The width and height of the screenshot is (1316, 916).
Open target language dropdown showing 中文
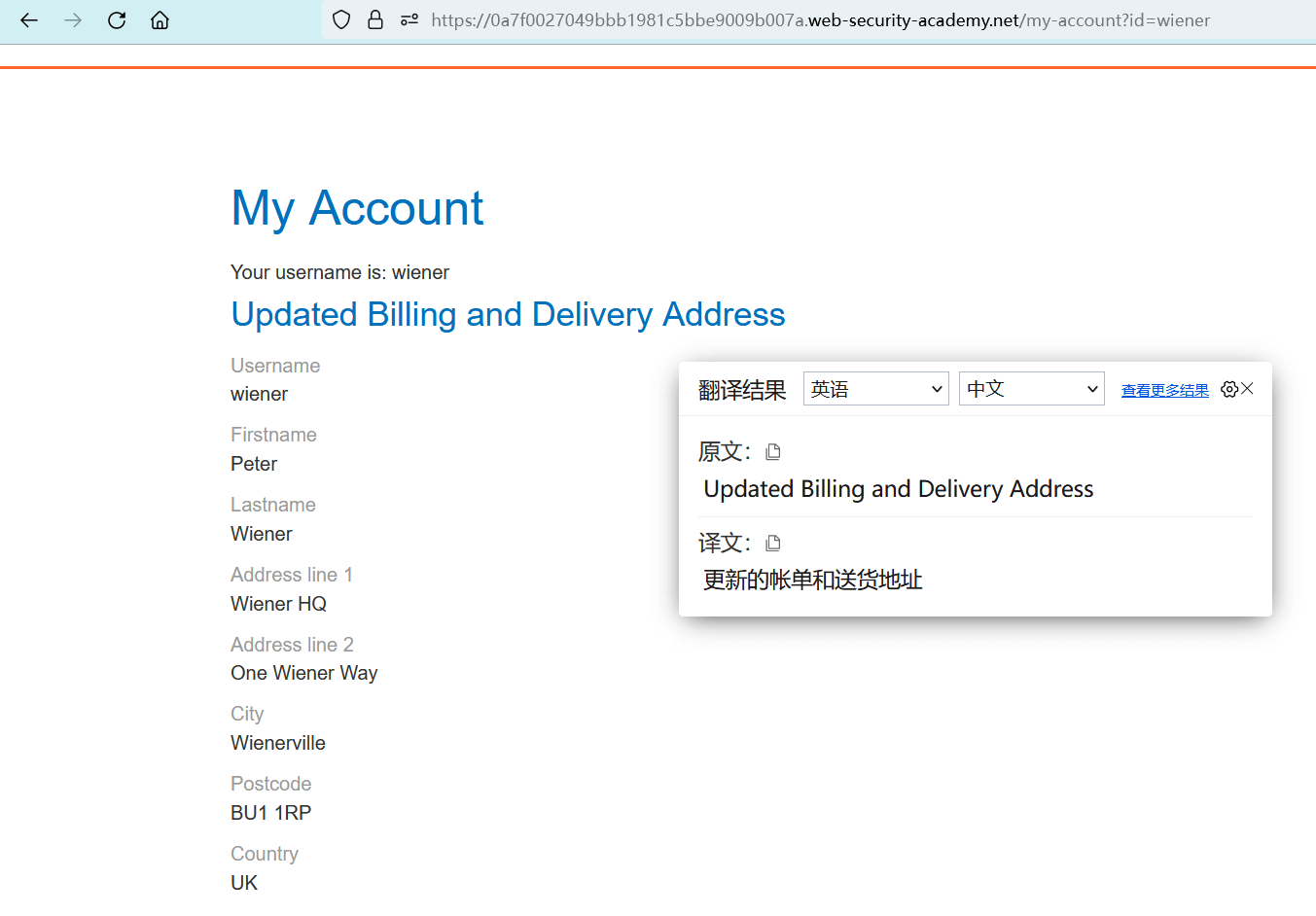click(x=1032, y=389)
